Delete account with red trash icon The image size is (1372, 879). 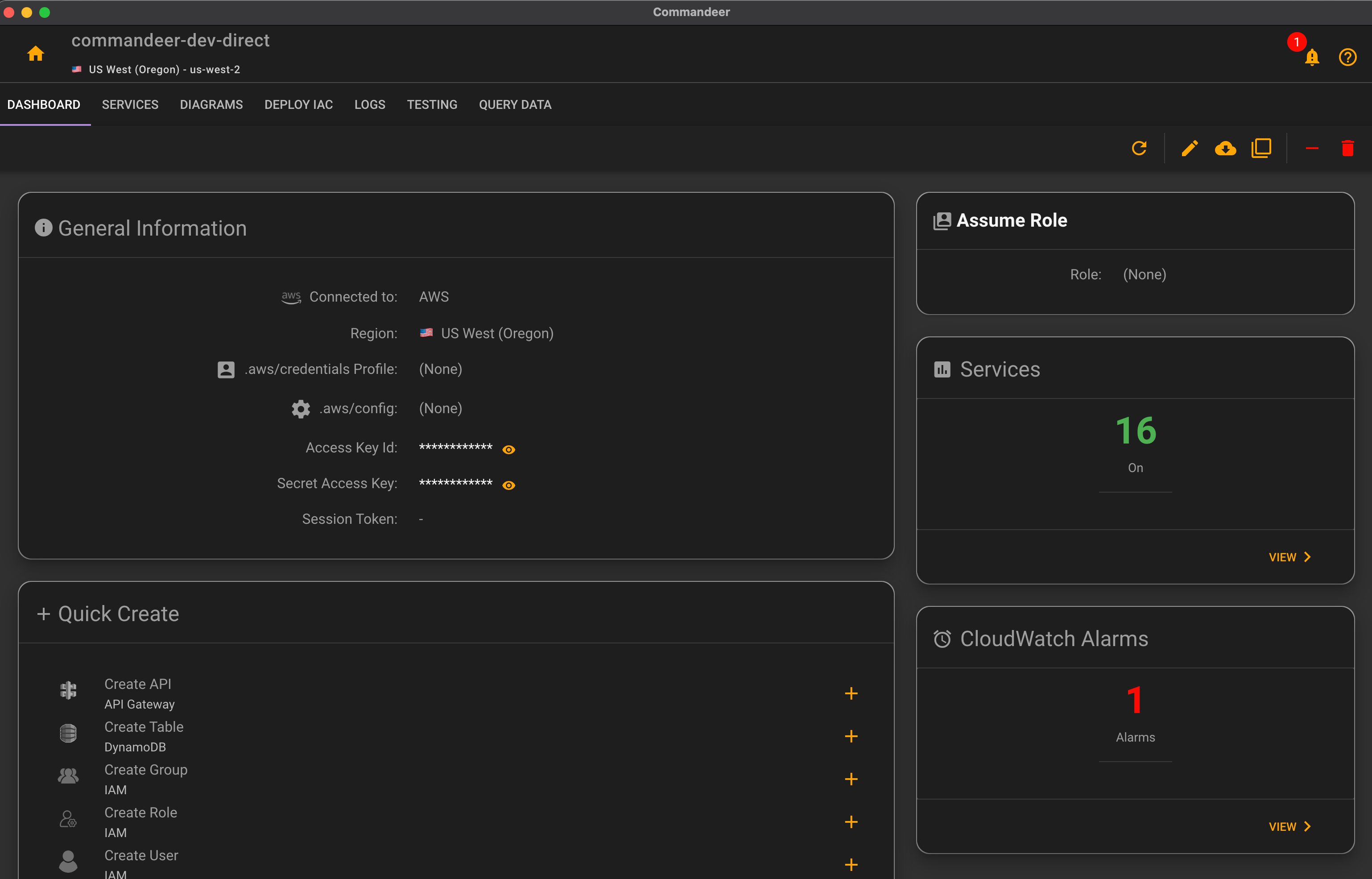click(x=1347, y=149)
